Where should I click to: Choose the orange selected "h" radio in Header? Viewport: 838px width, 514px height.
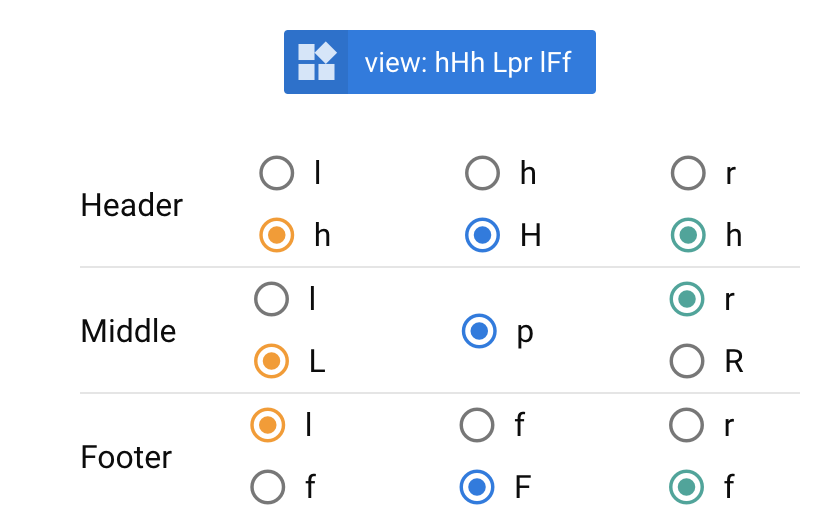276,236
